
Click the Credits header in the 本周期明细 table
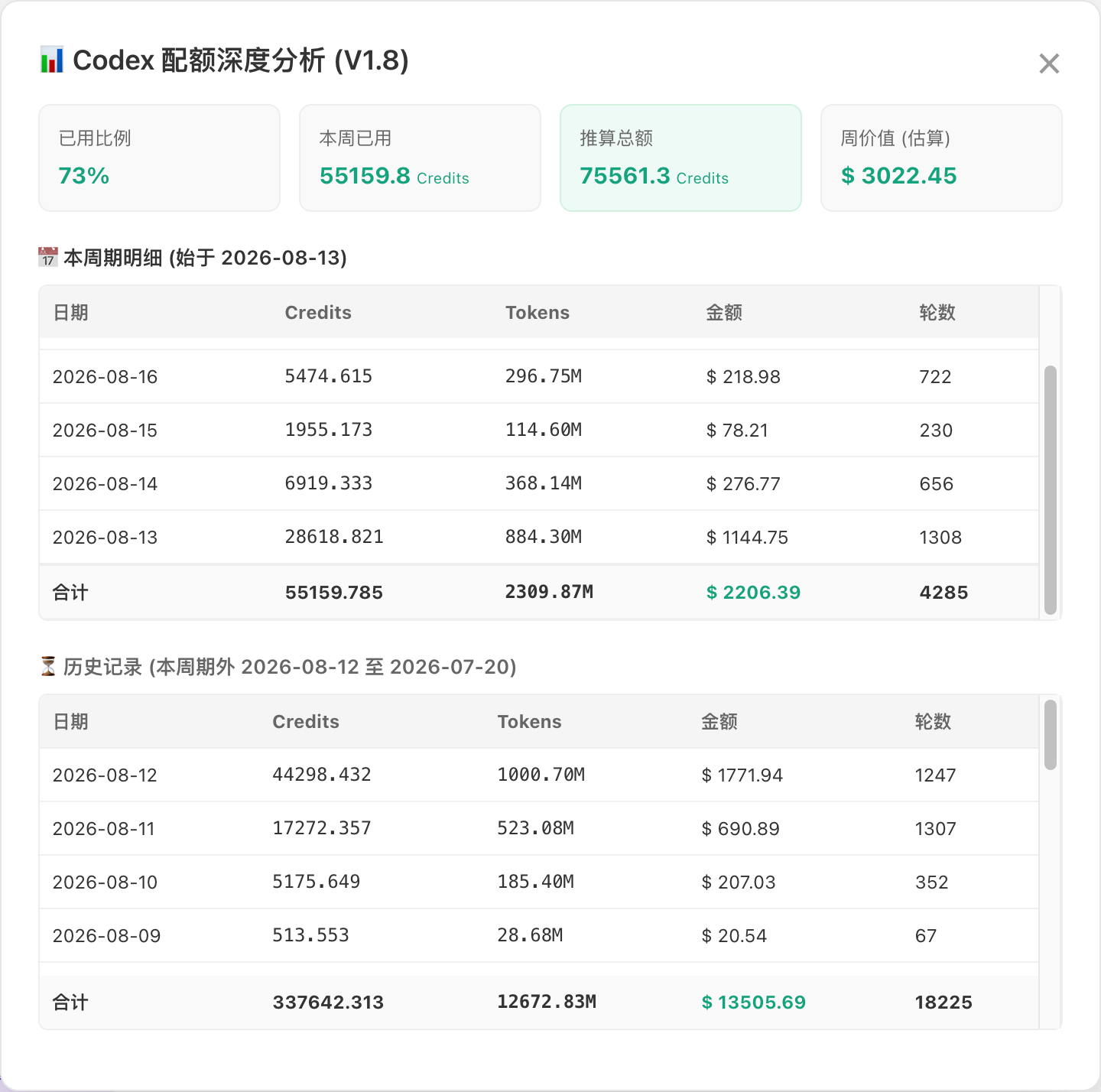[x=318, y=313]
